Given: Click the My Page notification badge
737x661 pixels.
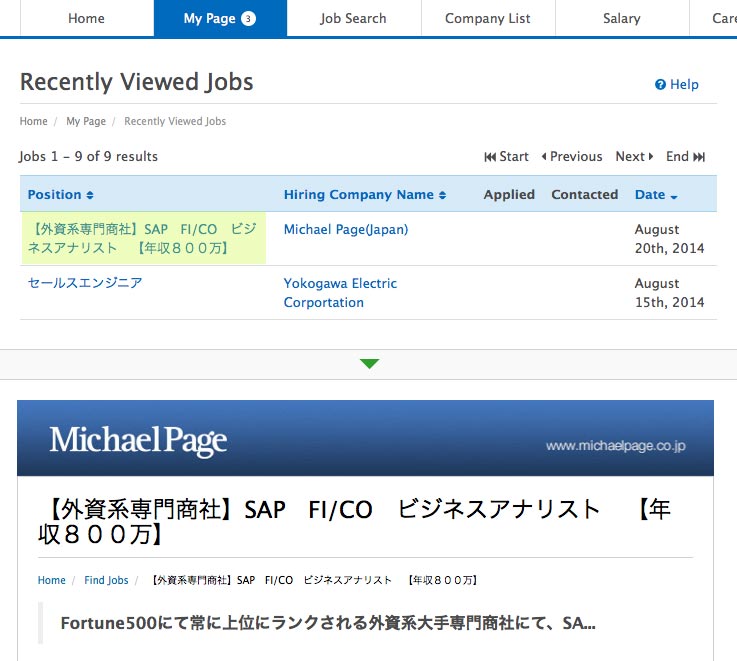Looking at the screenshot, I should coord(248,18).
